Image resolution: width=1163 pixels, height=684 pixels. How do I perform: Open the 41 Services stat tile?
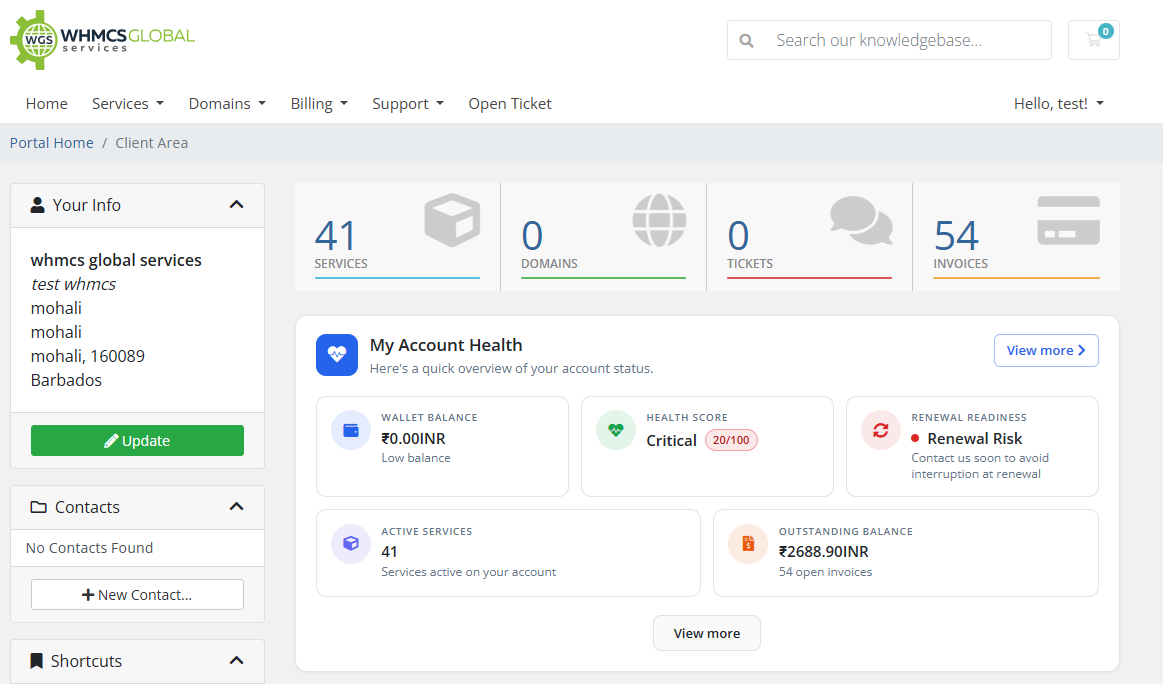coord(398,237)
